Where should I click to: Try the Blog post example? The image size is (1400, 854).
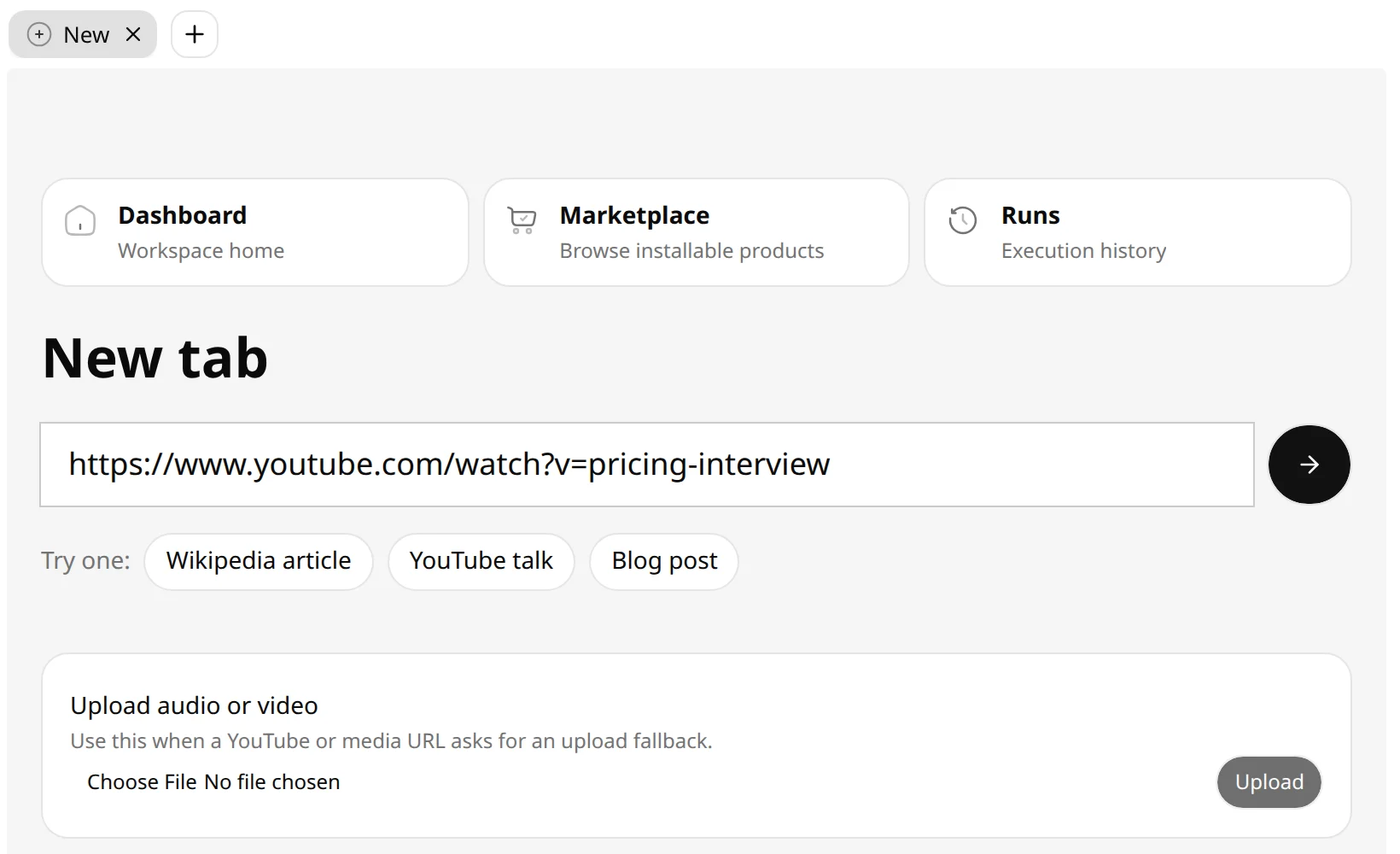664,561
